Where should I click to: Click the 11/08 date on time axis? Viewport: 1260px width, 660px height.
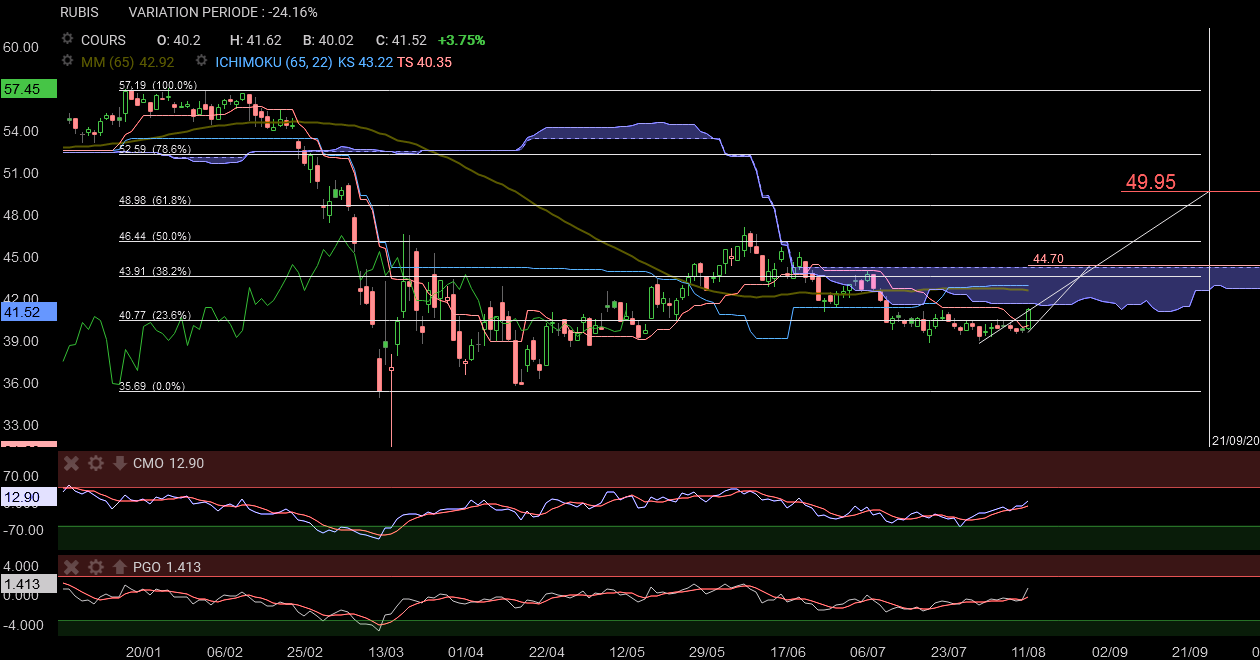point(1029,651)
